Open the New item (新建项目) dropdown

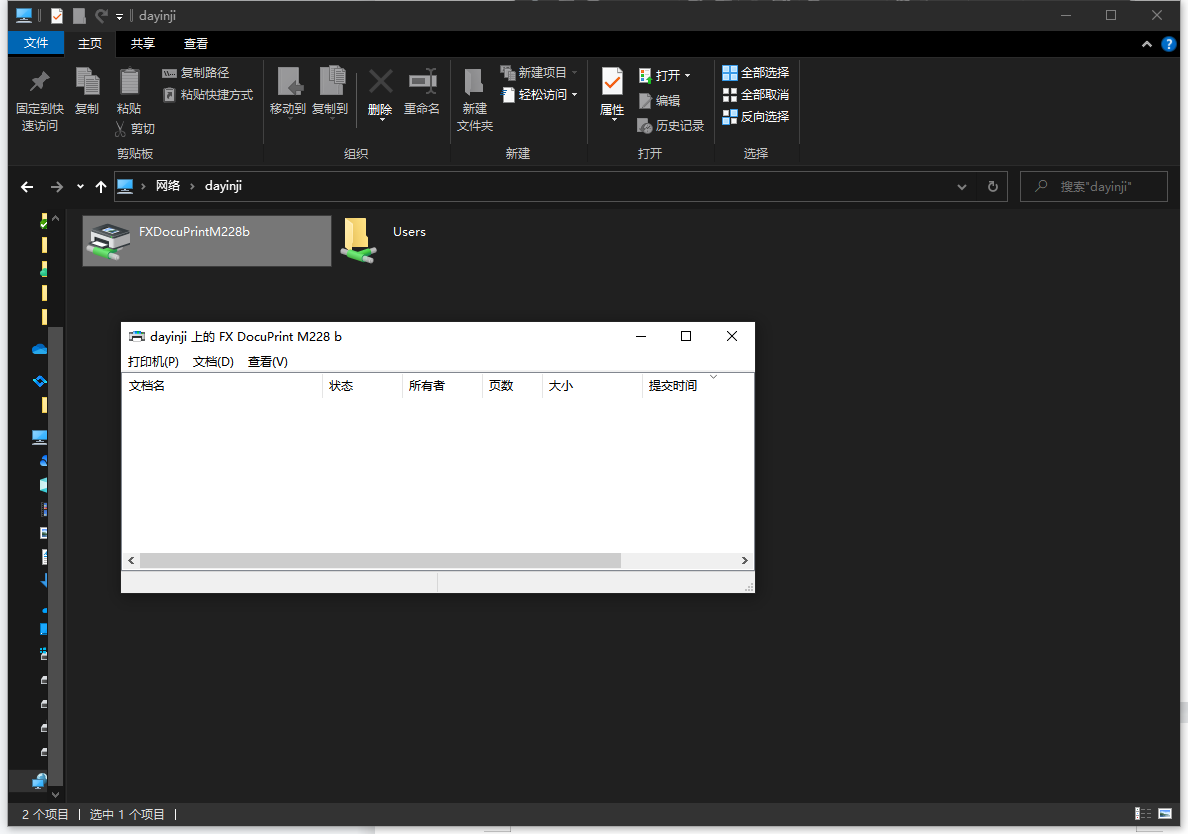click(539, 73)
